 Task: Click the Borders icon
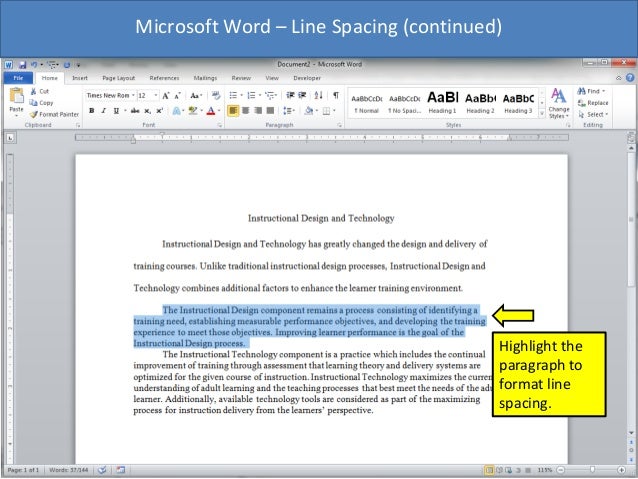(x=326, y=111)
